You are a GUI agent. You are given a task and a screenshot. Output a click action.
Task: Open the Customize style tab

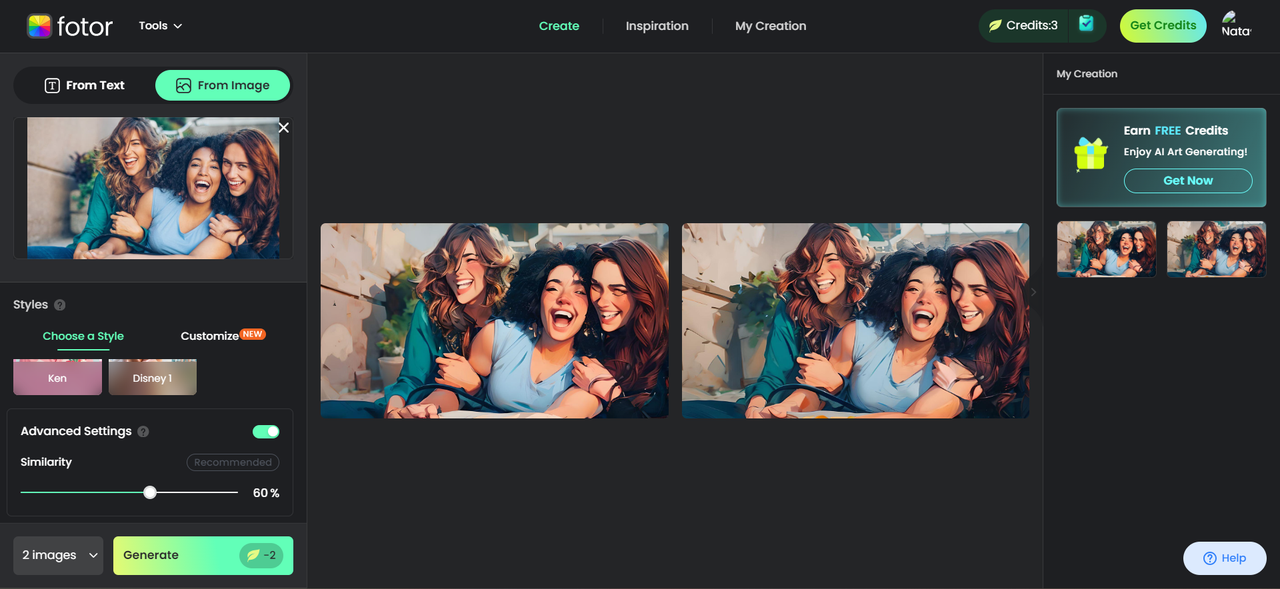coord(222,336)
